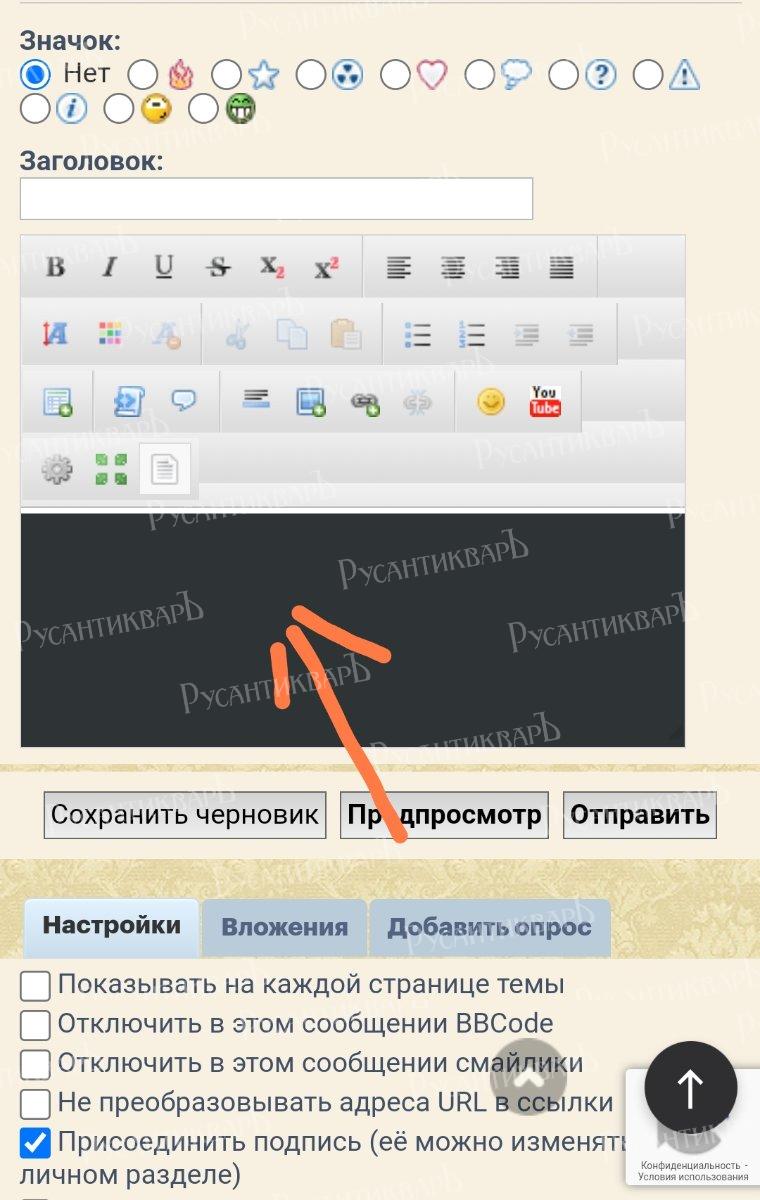Open the font color picker

(110, 335)
